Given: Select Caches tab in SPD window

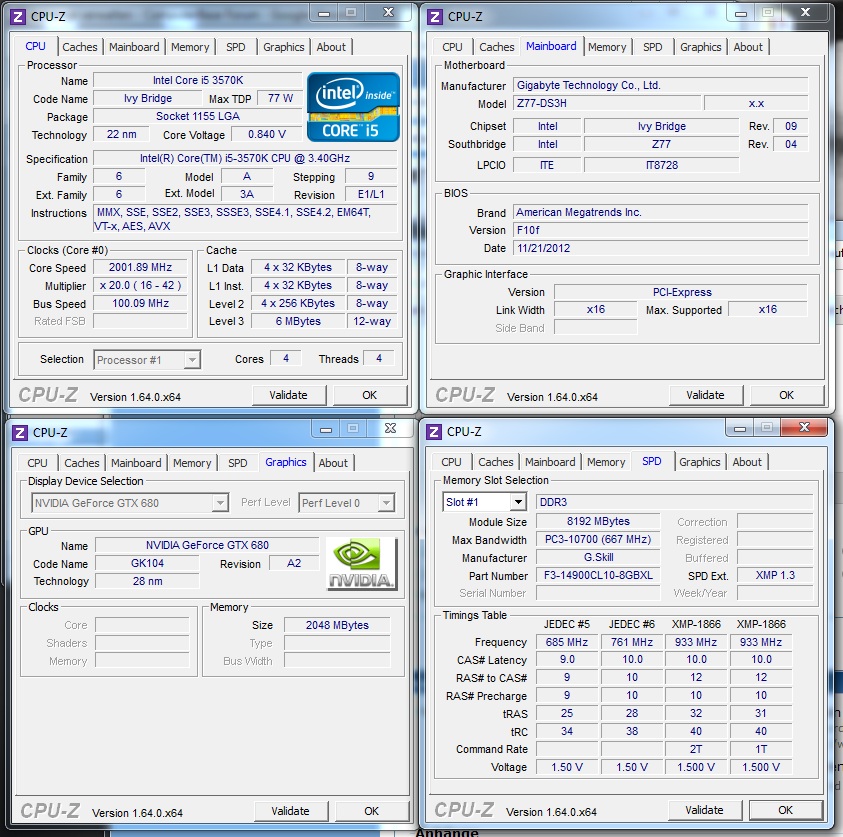Looking at the screenshot, I should pyautogui.click(x=496, y=462).
